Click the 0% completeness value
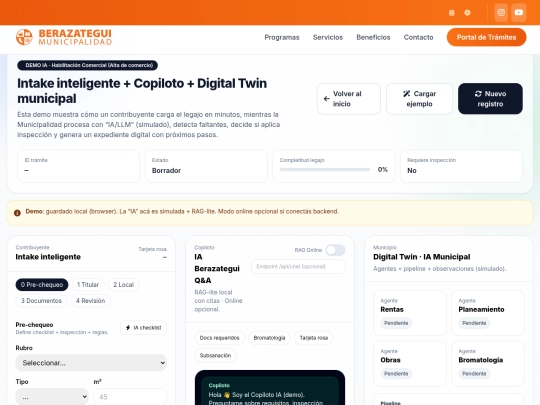 382,169
